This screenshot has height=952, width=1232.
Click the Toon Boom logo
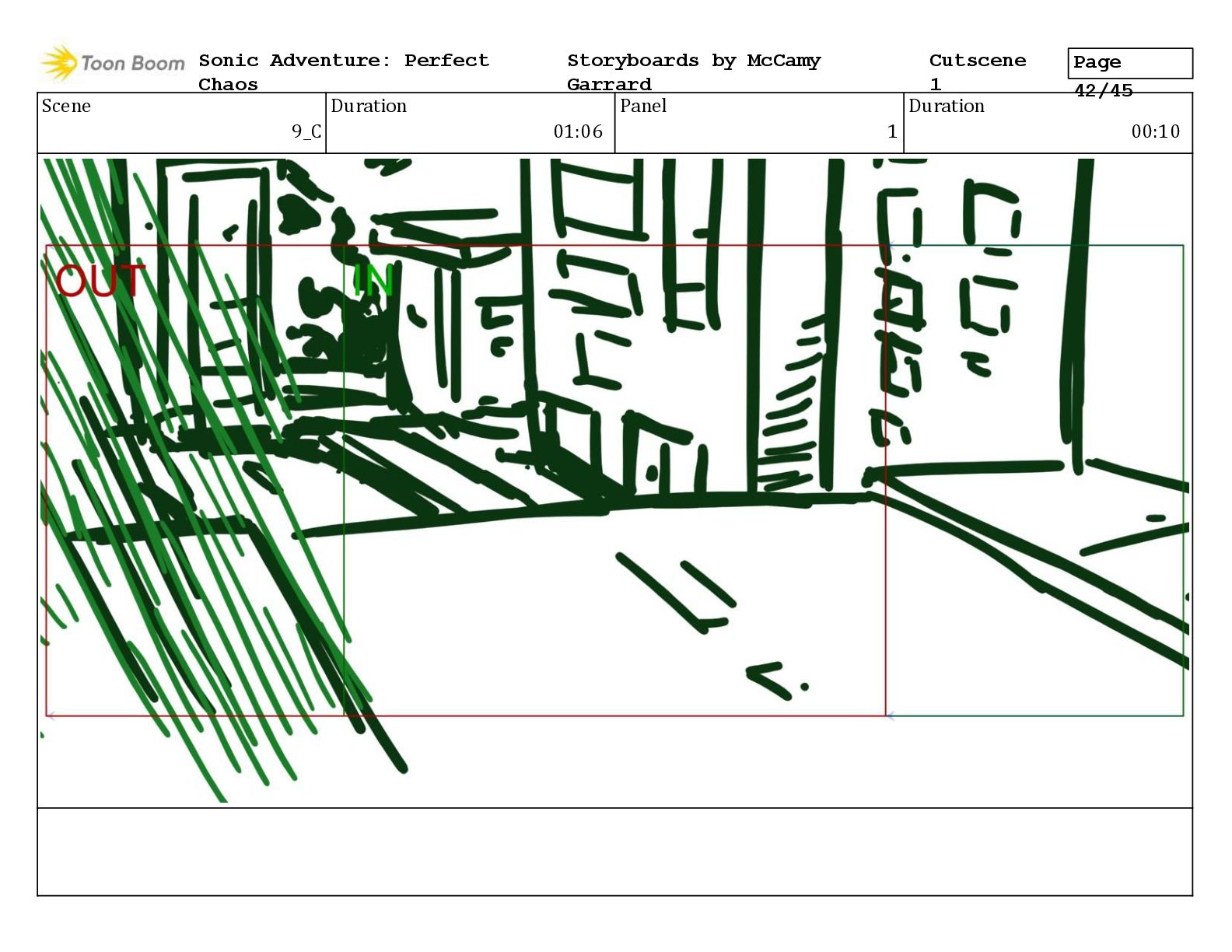113,64
